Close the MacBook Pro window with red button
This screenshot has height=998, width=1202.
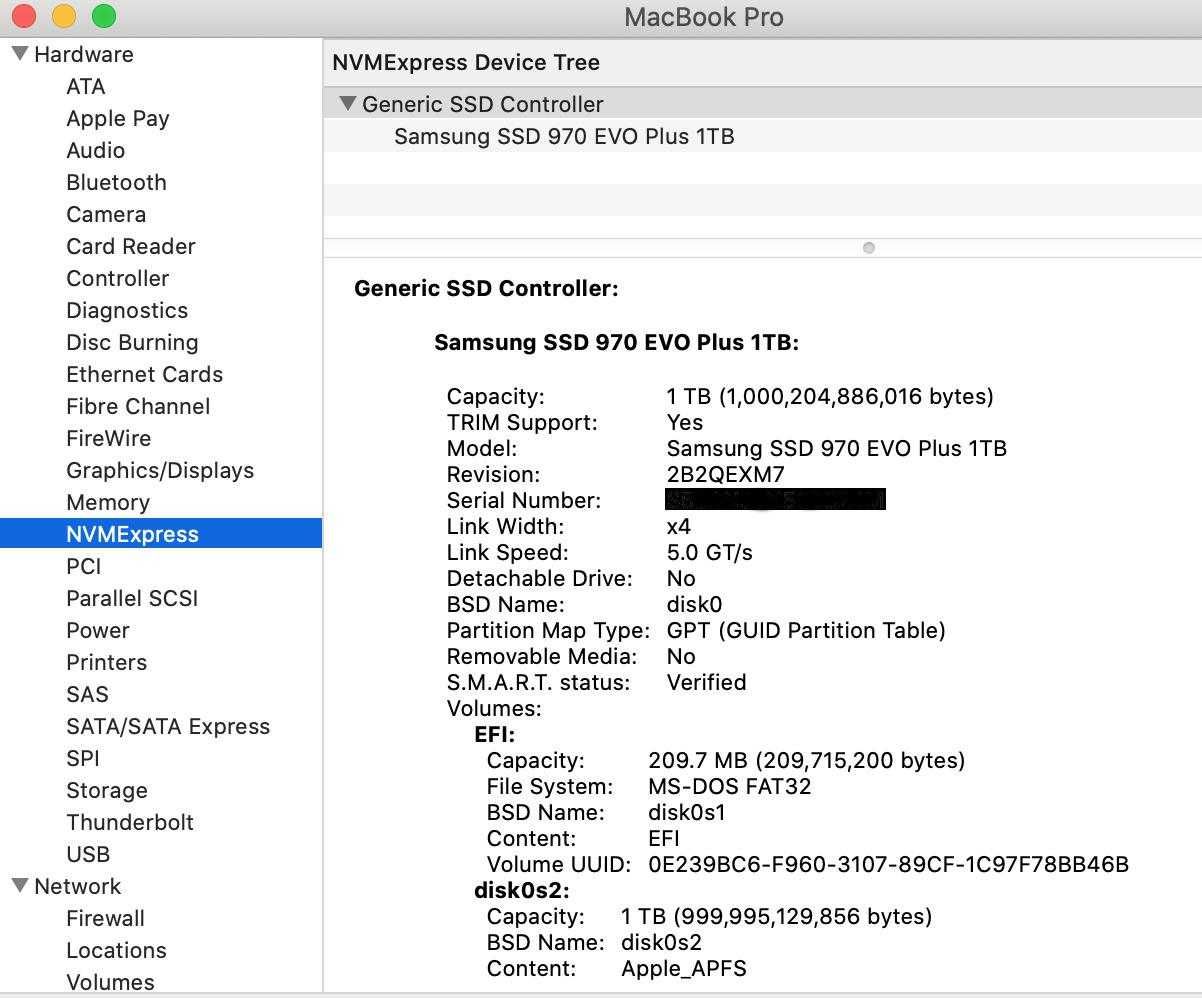[24, 16]
